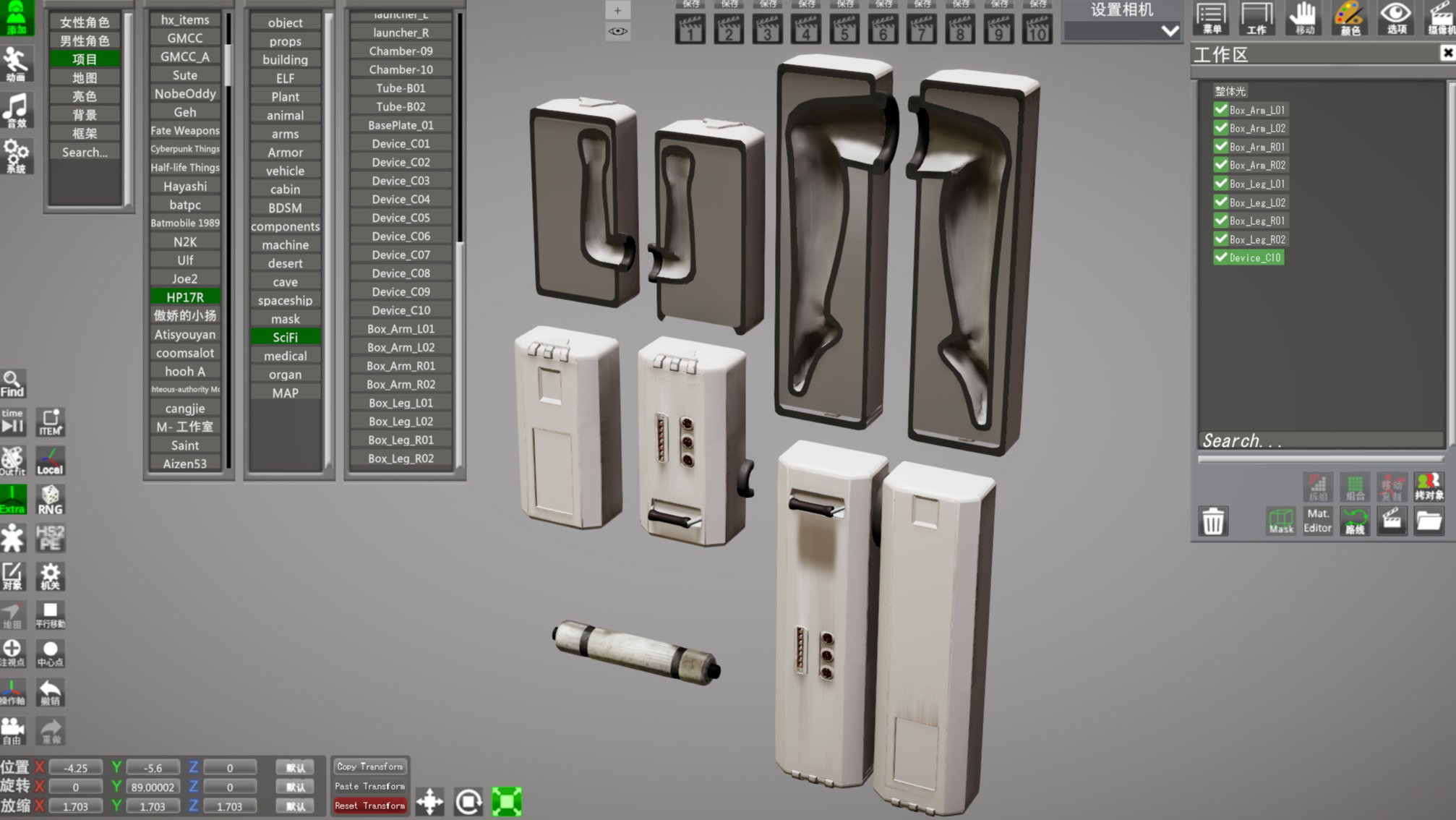Click the rotation Y value field
Screen dimensions: 1456x820
tap(153, 787)
